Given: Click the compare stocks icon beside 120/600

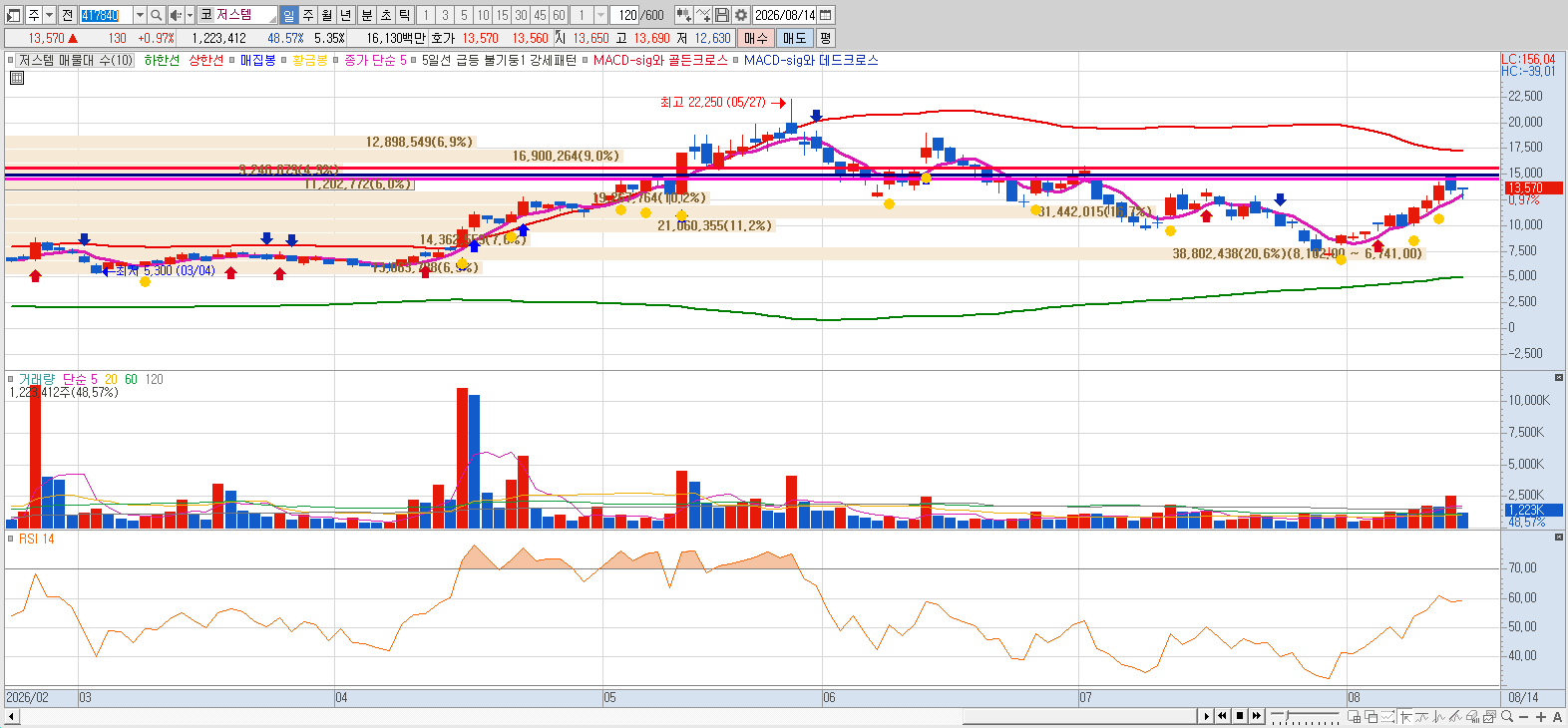Looking at the screenshot, I should (x=683, y=15).
